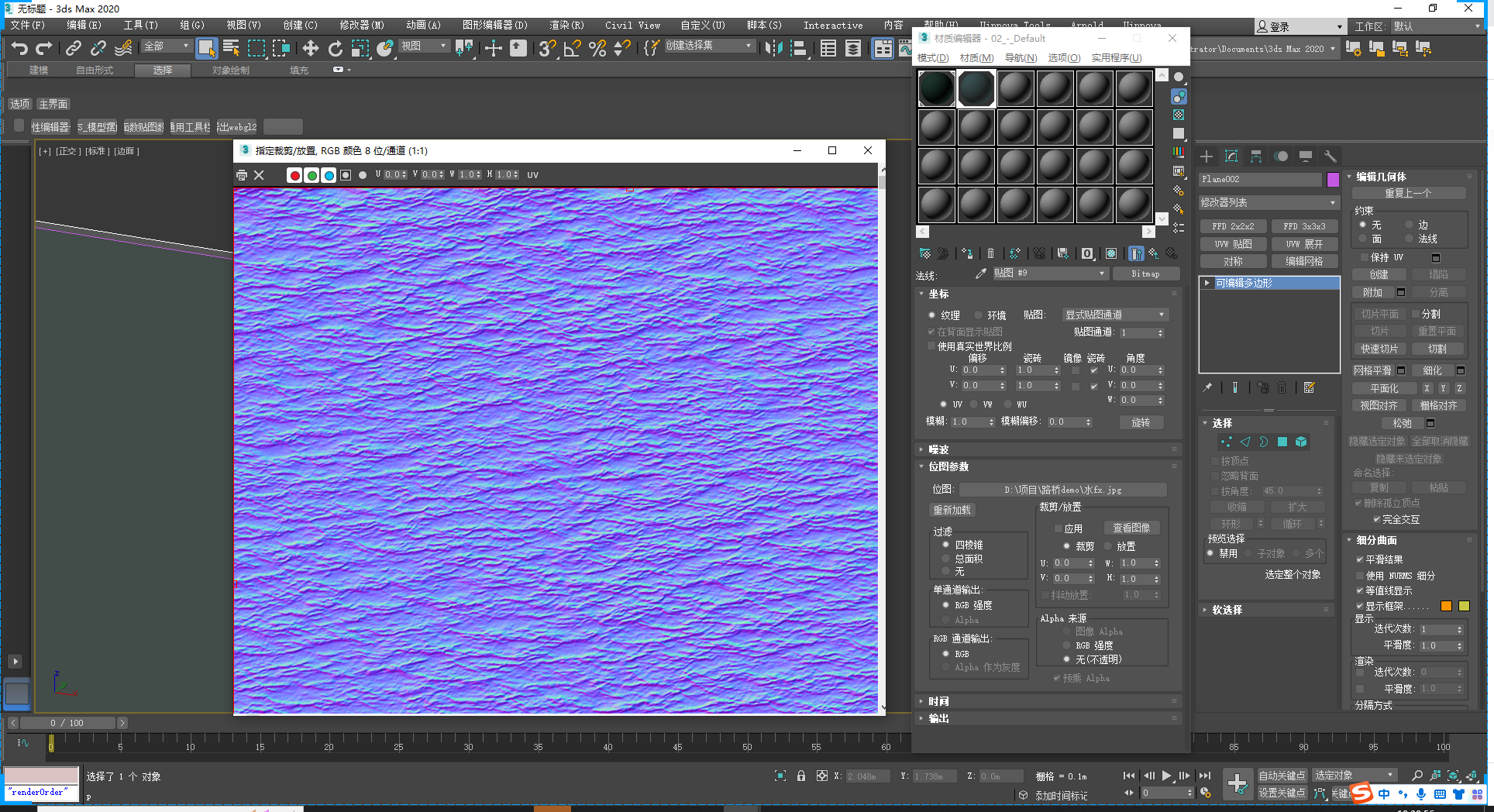Switch to the 对象绘制 ribbon tab
This screenshot has height=812, width=1494.
pos(230,71)
